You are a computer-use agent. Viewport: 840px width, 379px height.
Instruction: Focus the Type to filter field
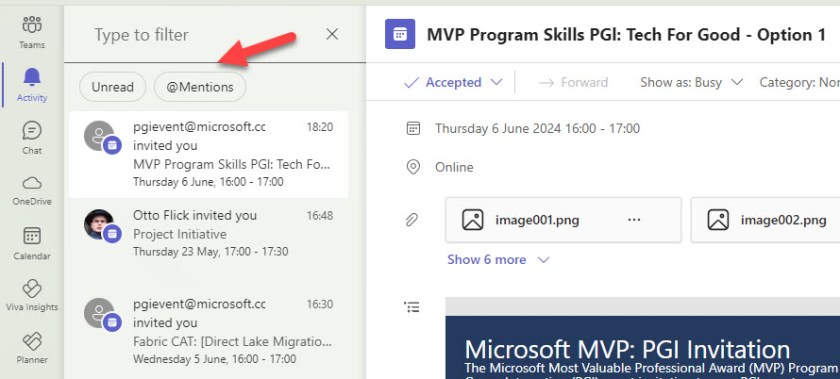click(204, 35)
